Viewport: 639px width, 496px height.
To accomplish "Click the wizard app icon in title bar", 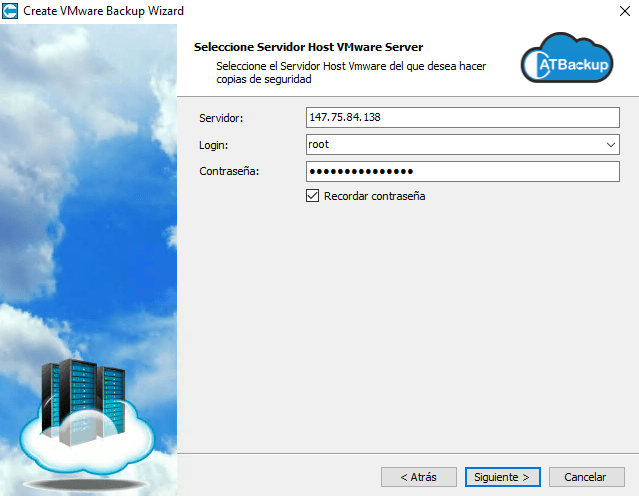I will [x=10, y=11].
